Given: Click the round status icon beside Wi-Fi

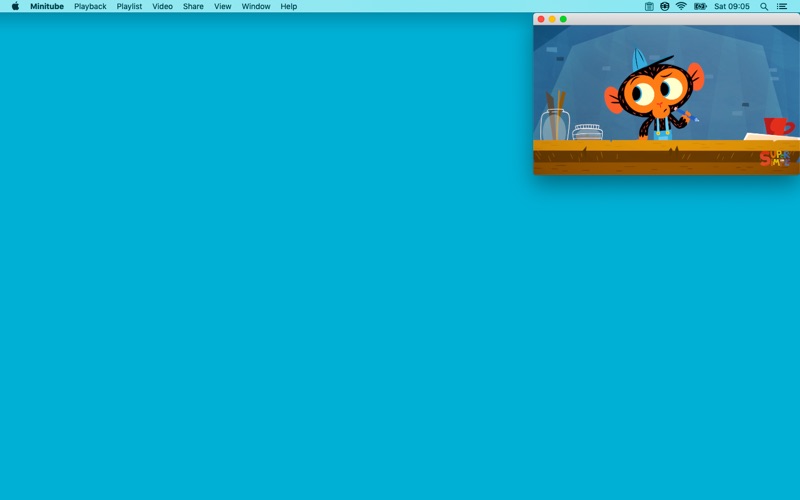Looking at the screenshot, I should click(x=665, y=6).
